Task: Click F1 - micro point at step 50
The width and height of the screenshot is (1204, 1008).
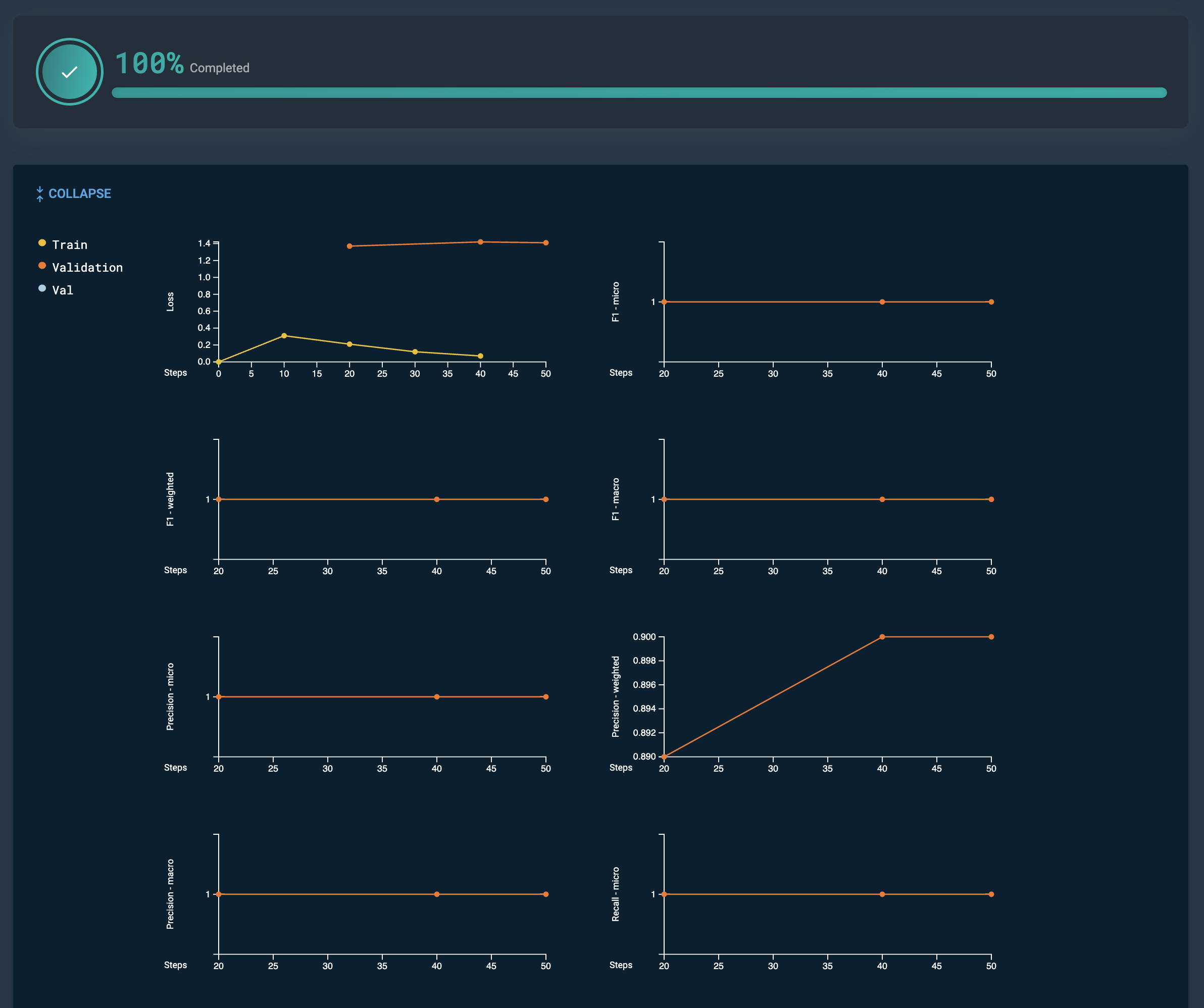Action: click(991, 301)
